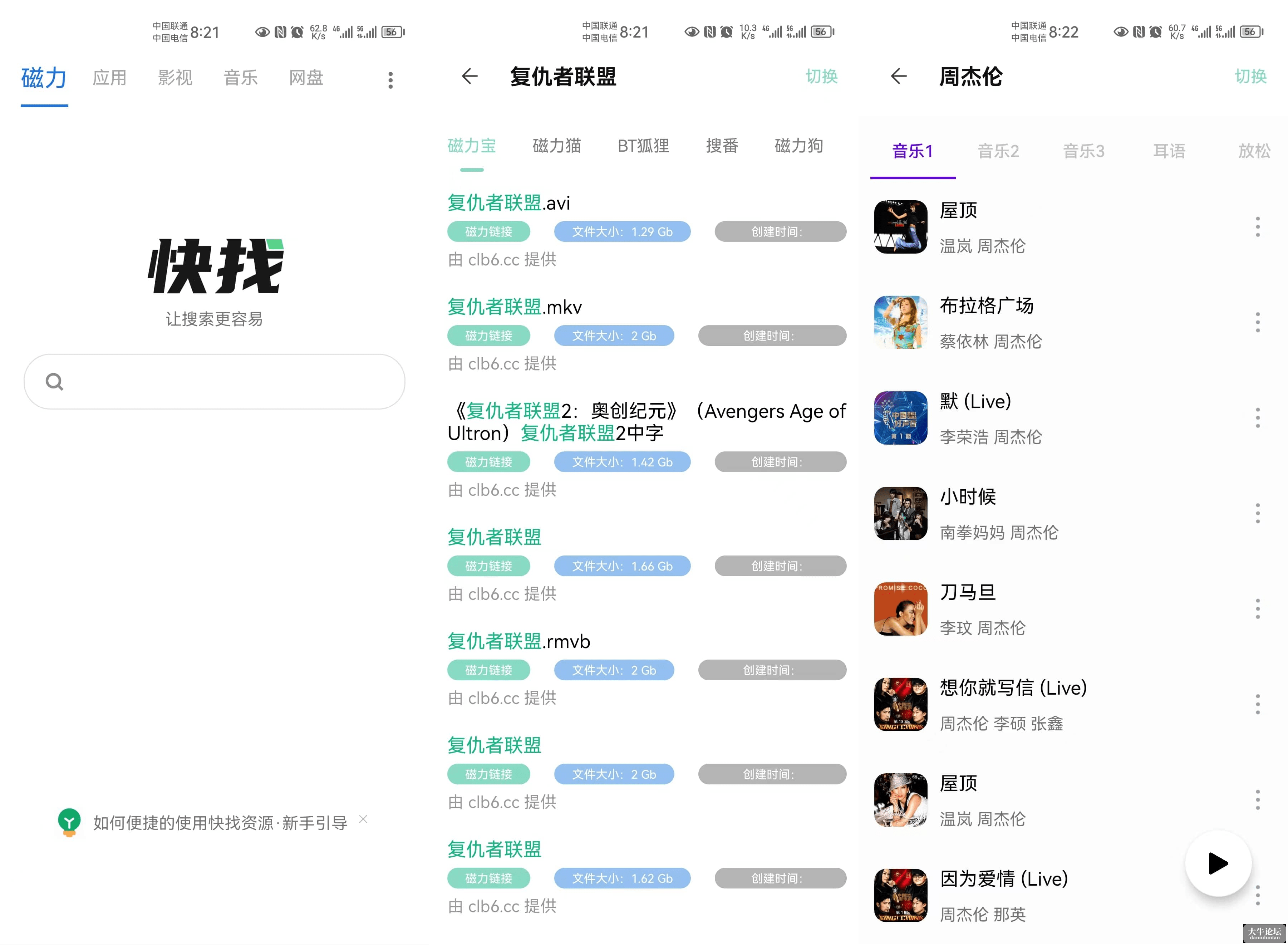This screenshot has width=1288, height=945.
Task: Click 切换 on 周杰伦 page
Action: [1251, 76]
